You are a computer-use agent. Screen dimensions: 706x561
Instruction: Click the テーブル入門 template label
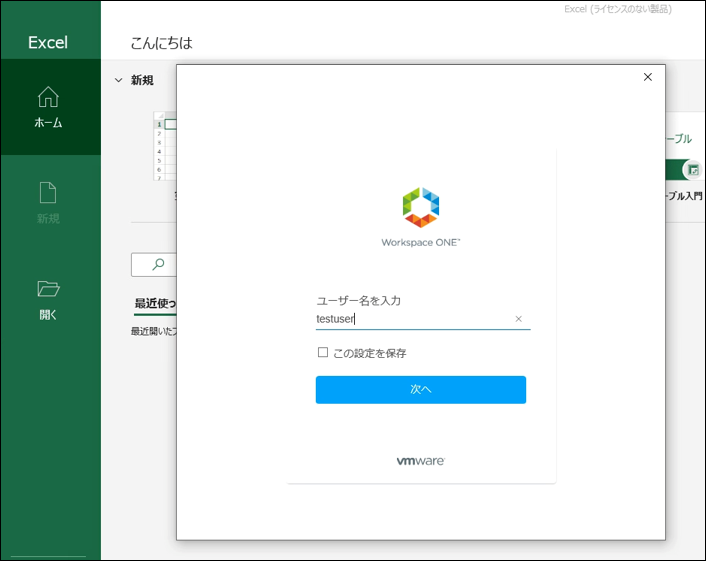684,196
